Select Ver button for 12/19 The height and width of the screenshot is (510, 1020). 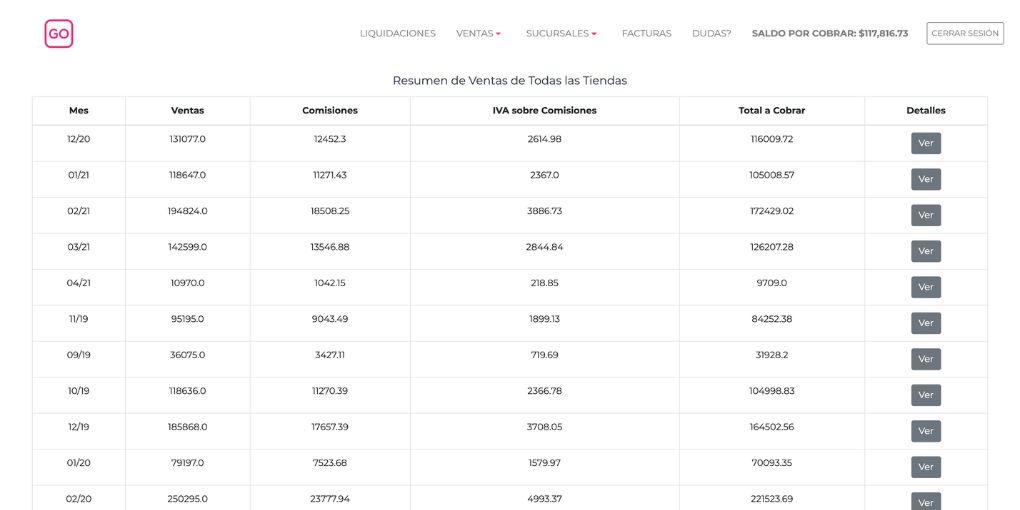[x=925, y=431]
